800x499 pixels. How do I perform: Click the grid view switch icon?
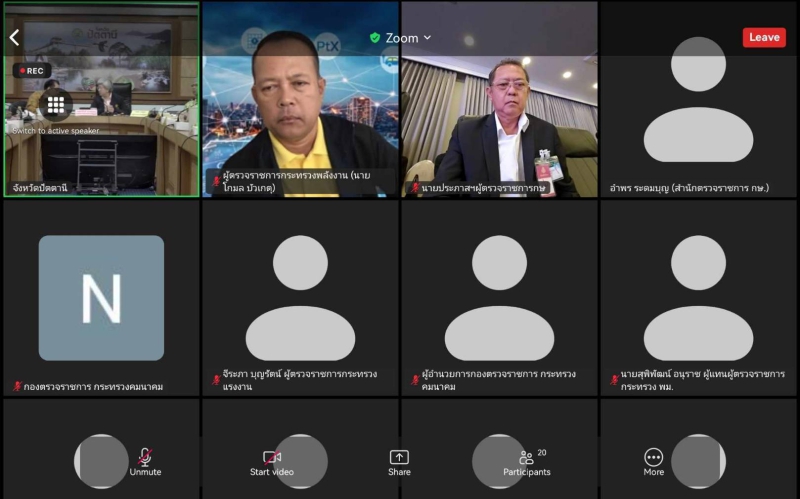pyautogui.click(x=56, y=104)
